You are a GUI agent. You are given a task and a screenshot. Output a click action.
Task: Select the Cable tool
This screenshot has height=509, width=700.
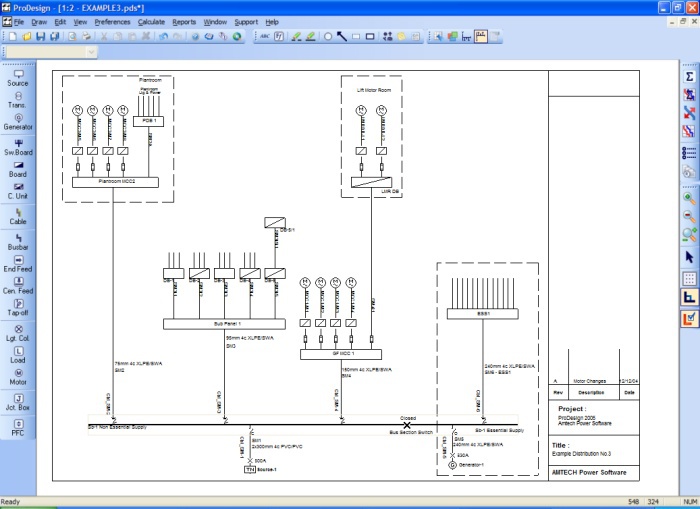[x=18, y=217]
